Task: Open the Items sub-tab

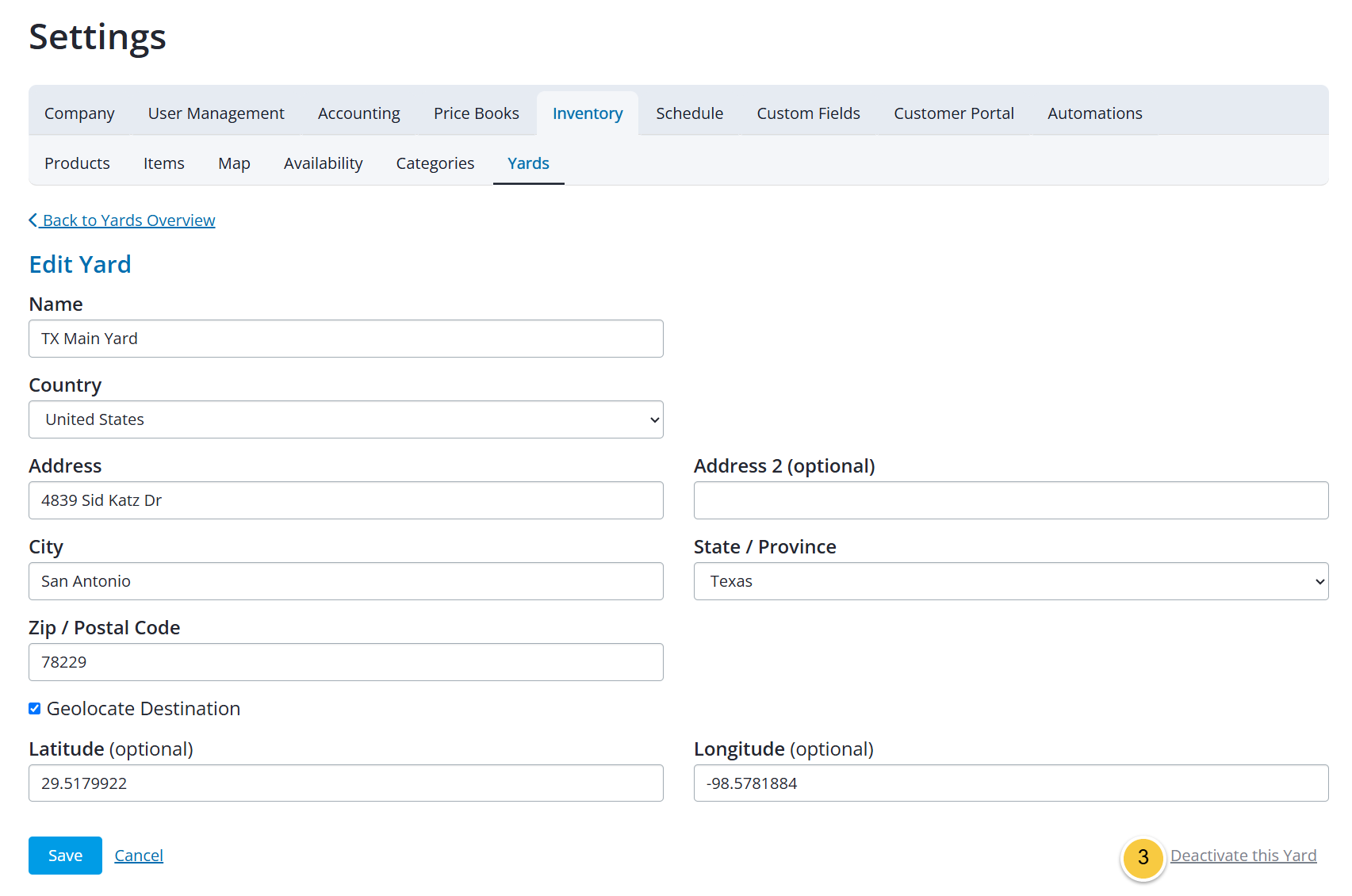Action: pos(163,163)
